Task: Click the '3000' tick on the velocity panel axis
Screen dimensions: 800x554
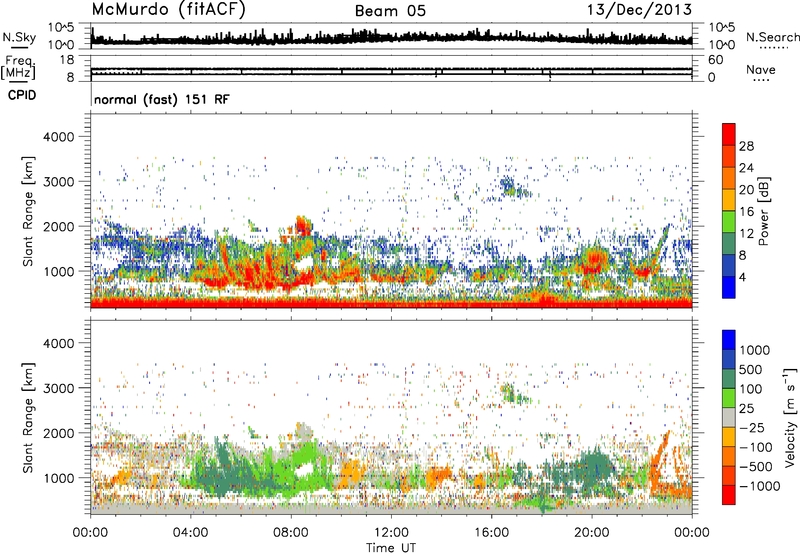Action: (58, 388)
